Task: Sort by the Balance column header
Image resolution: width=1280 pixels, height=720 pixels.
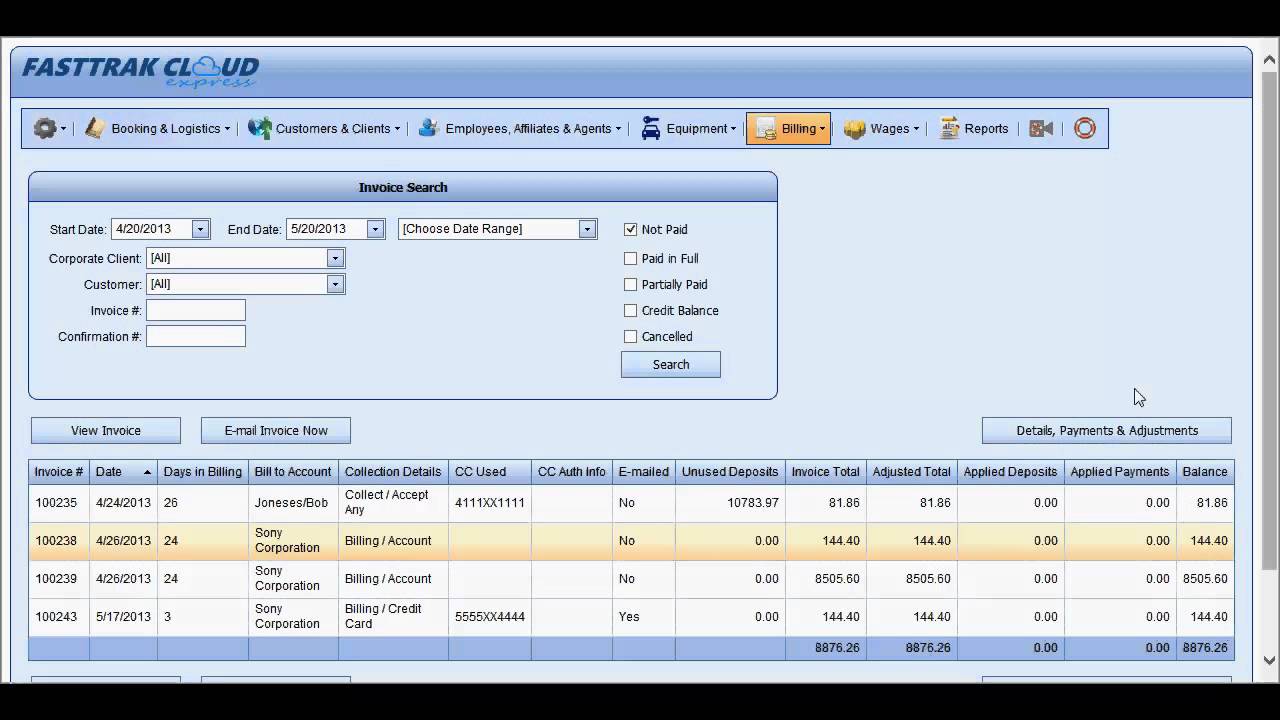Action: [x=1205, y=472]
